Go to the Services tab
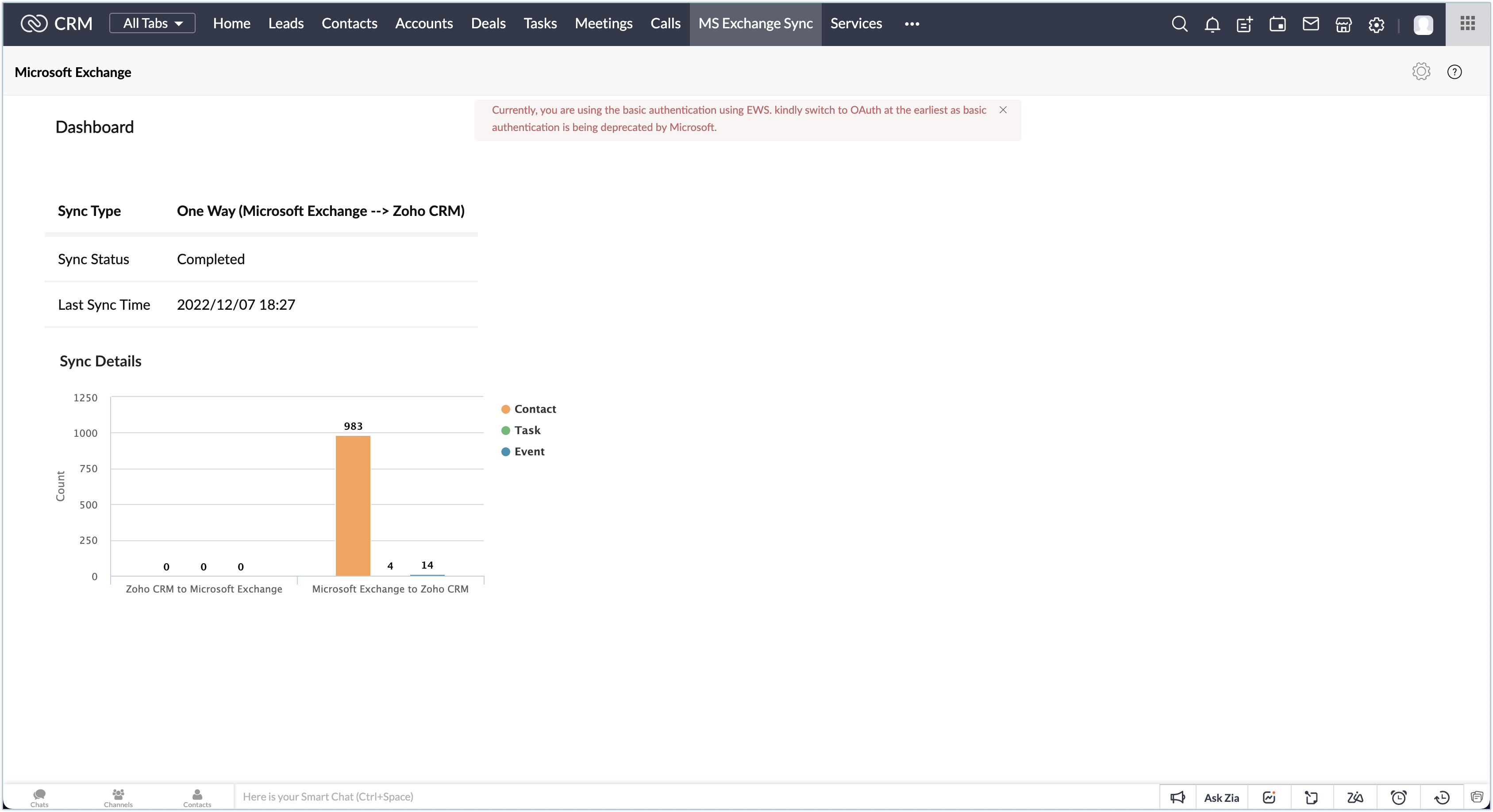This screenshot has width=1493, height=812. point(855,24)
